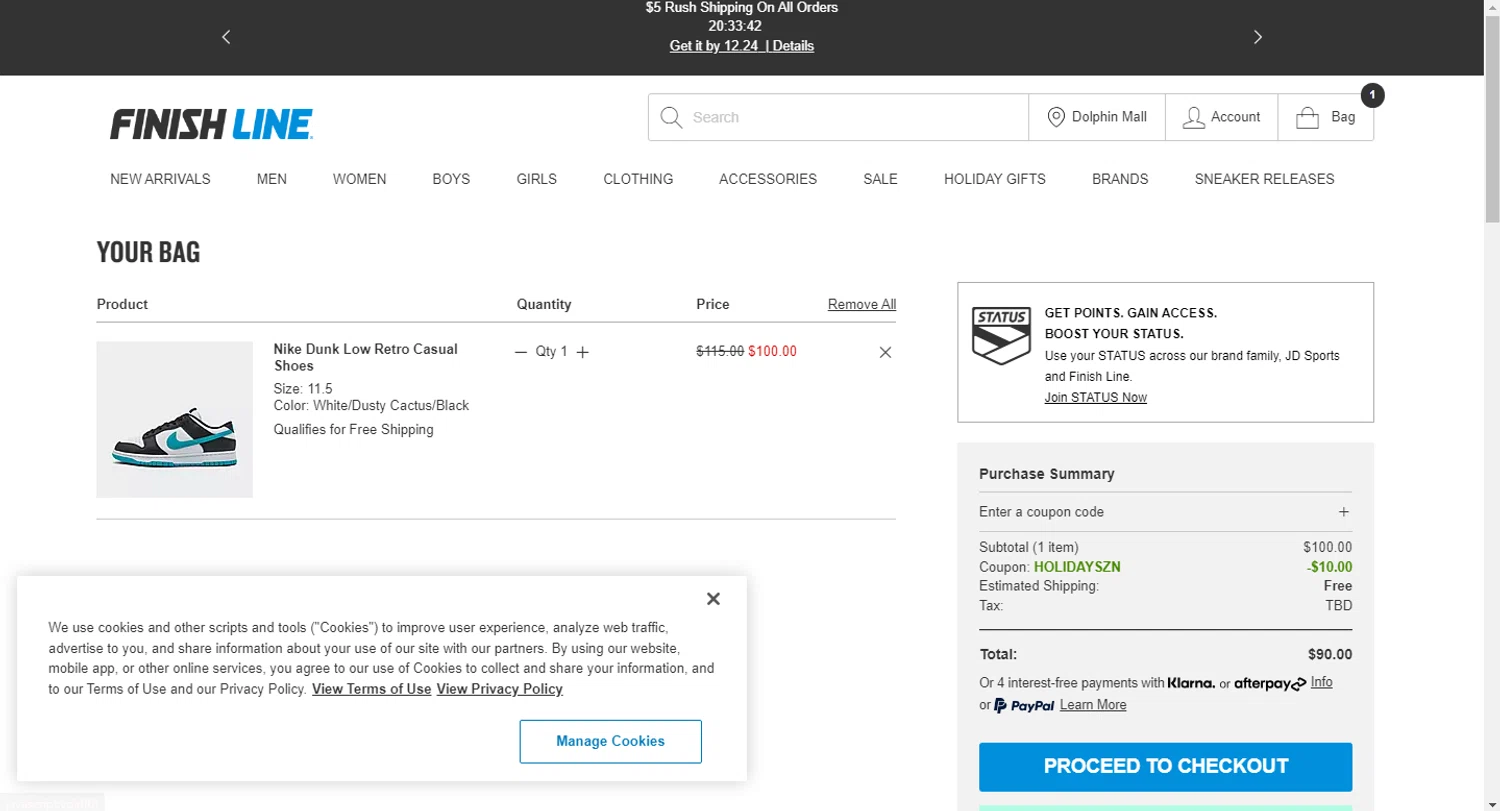
Task: Click the Size: 11.5 text
Action: point(303,388)
